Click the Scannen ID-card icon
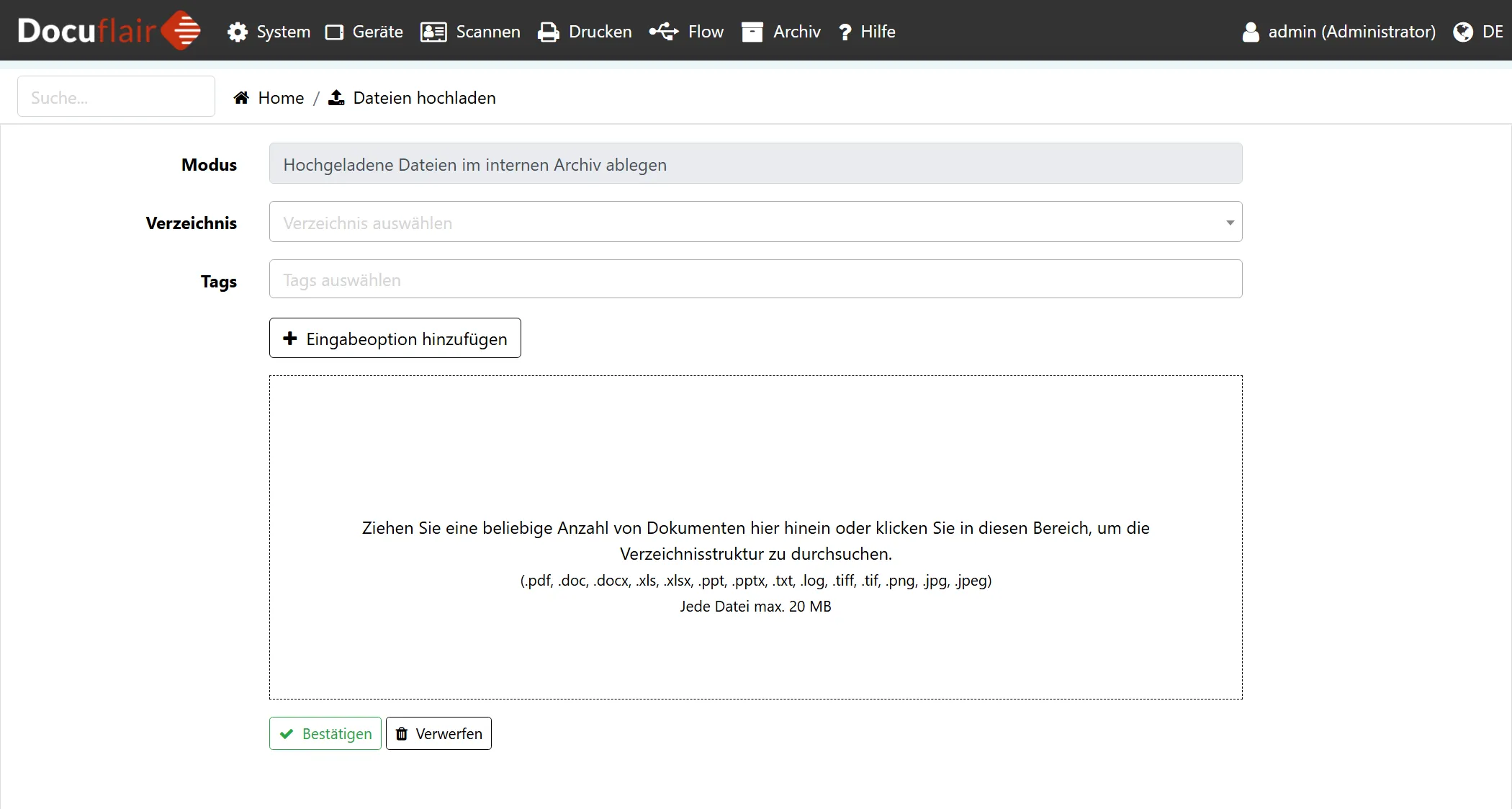The width and height of the screenshot is (1512, 809). 433,32
